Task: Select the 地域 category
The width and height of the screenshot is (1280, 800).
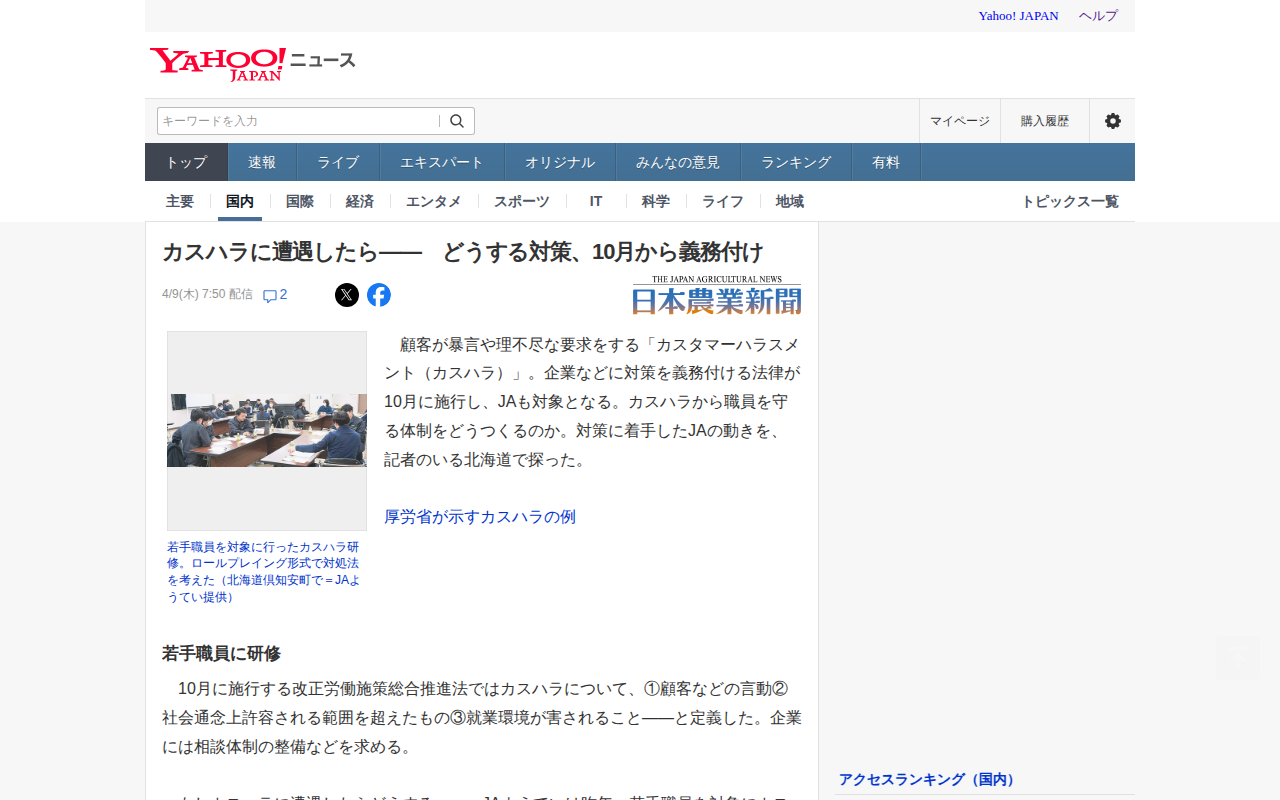Action: [x=790, y=201]
